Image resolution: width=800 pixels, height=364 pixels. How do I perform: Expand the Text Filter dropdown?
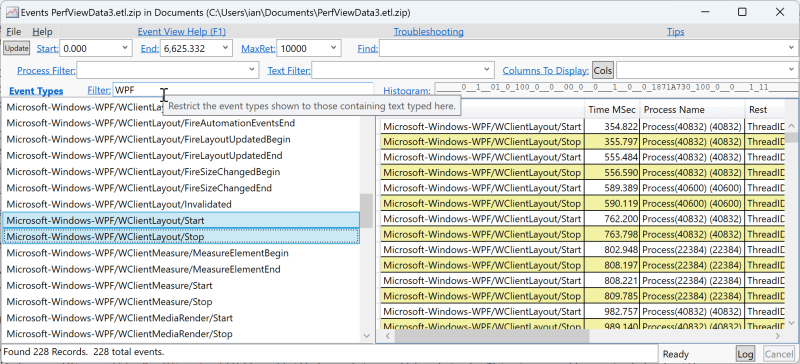click(x=488, y=69)
